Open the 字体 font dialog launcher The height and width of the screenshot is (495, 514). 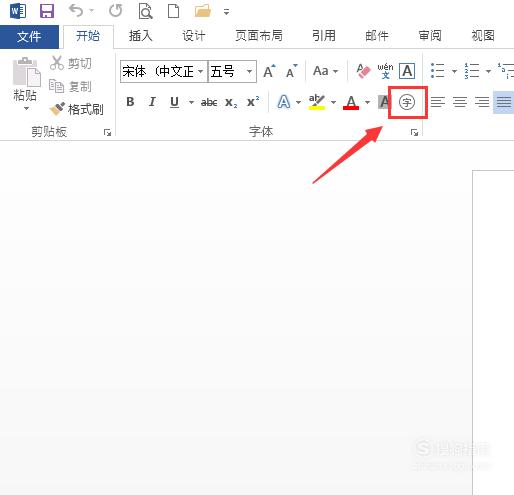[x=414, y=133]
